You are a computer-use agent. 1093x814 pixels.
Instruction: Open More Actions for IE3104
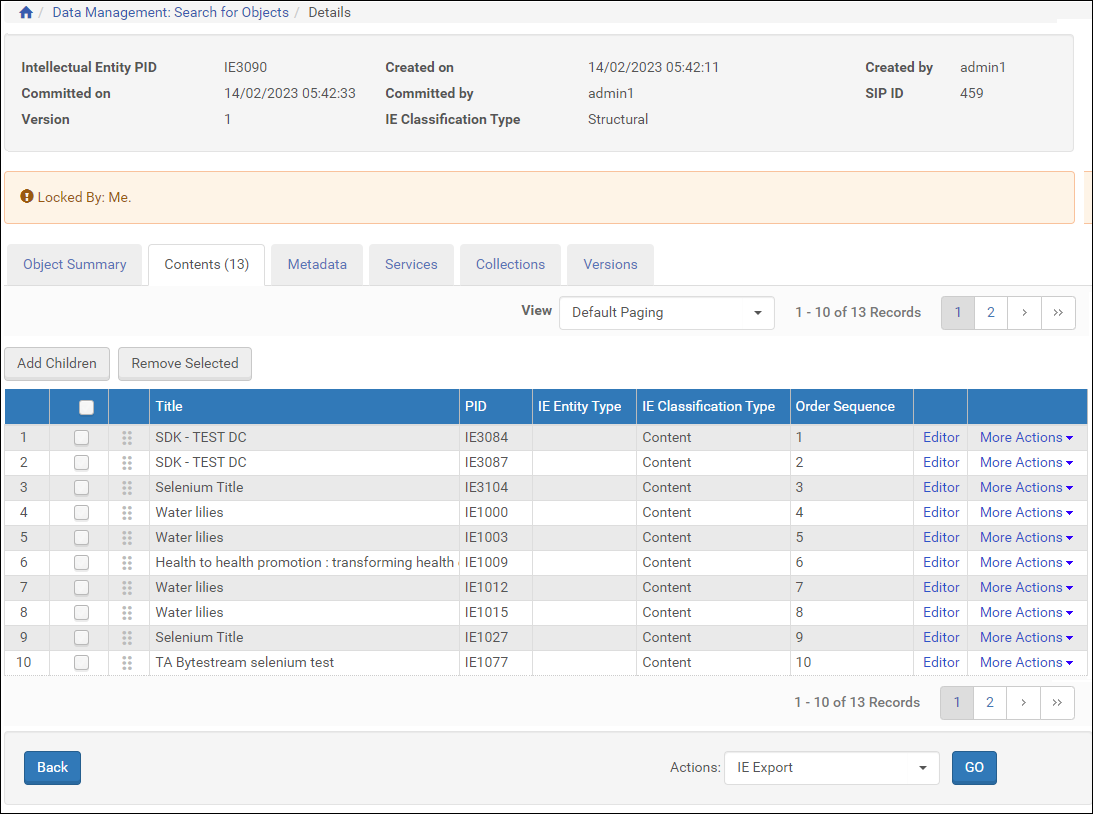point(1026,488)
